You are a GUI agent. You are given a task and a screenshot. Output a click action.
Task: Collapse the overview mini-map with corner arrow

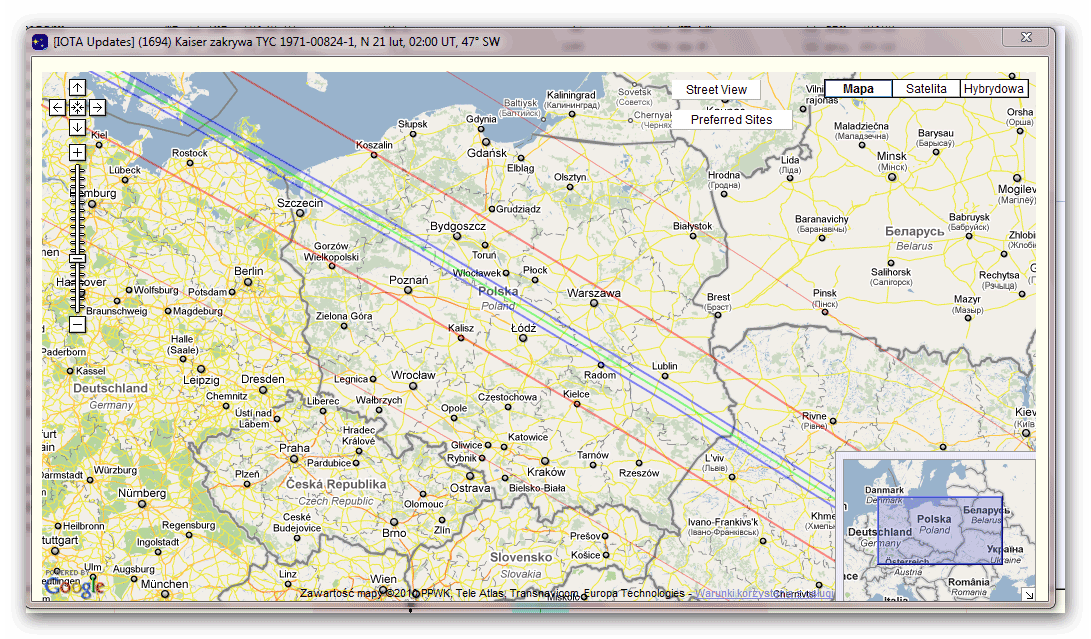click(x=1028, y=594)
